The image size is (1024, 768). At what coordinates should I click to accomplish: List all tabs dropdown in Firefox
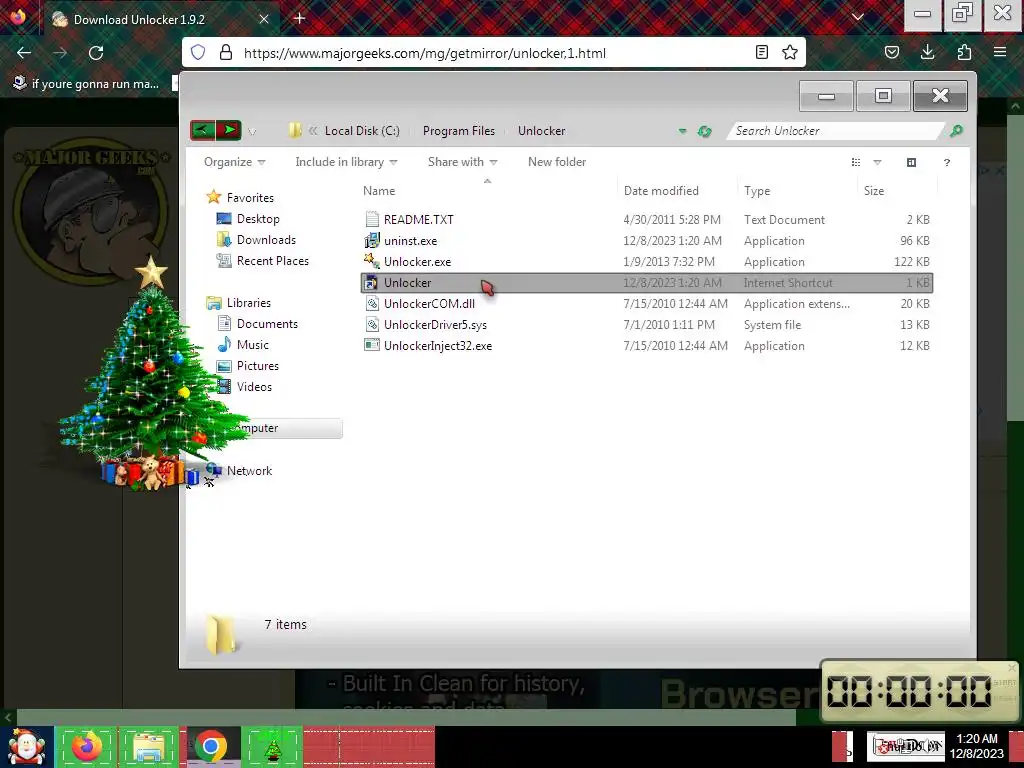pos(858,17)
